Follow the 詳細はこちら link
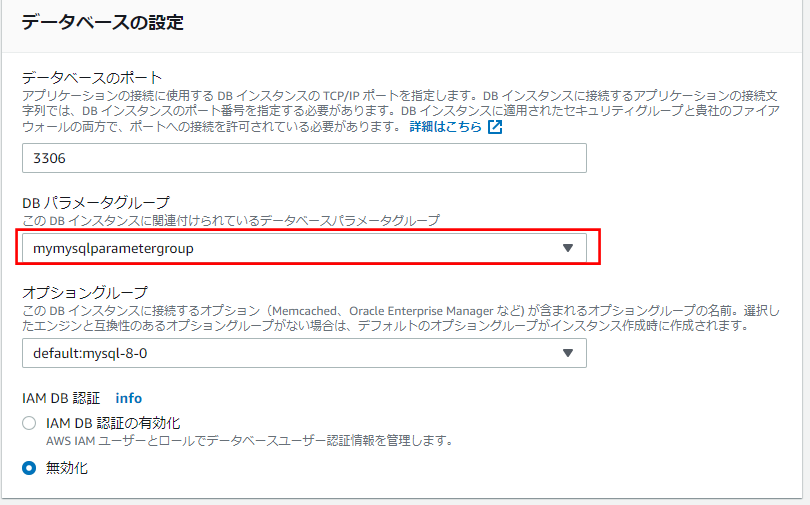810x505 pixels. [x=445, y=127]
